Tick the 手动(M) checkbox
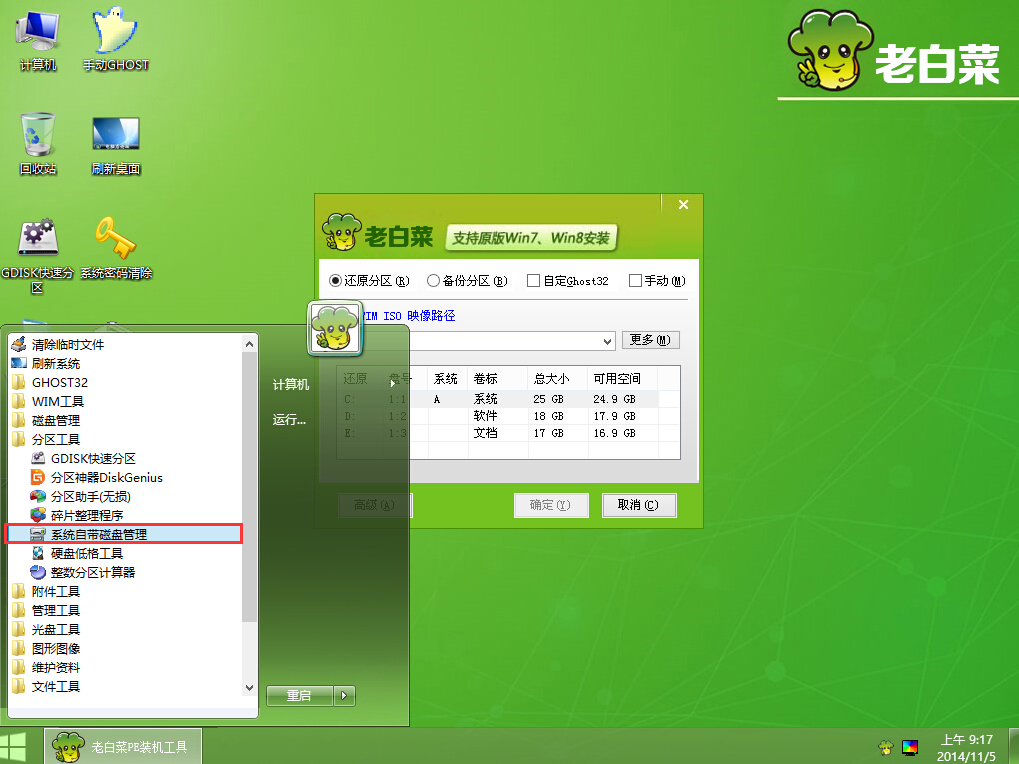Image resolution: width=1019 pixels, height=764 pixels. (x=635, y=281)
